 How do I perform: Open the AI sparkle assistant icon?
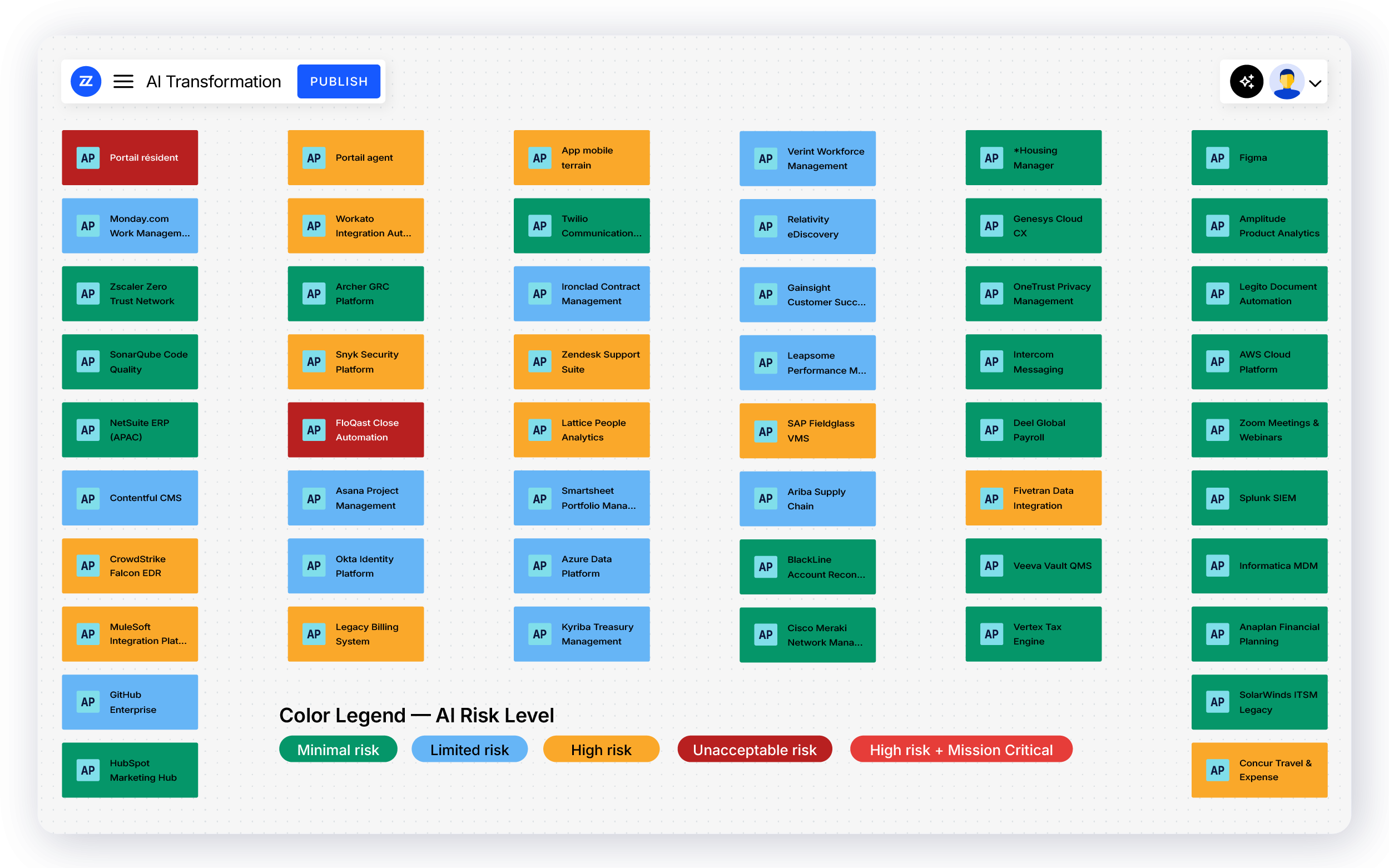tap(1246, 82)
